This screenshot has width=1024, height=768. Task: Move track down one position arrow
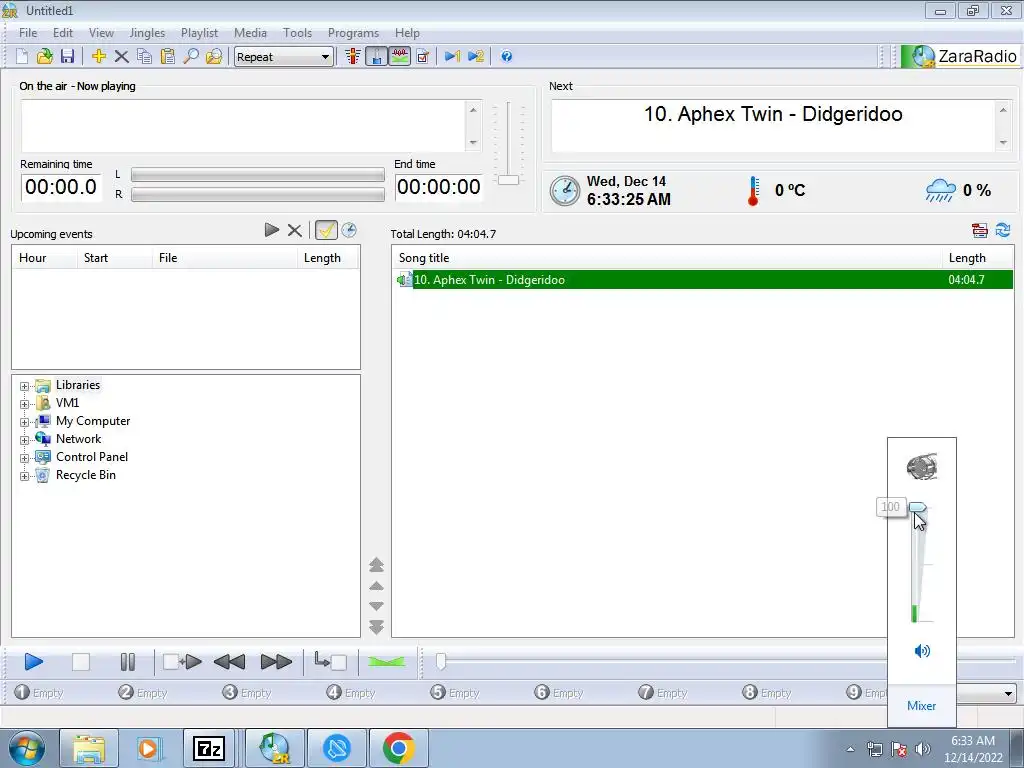tap(376, 606)
